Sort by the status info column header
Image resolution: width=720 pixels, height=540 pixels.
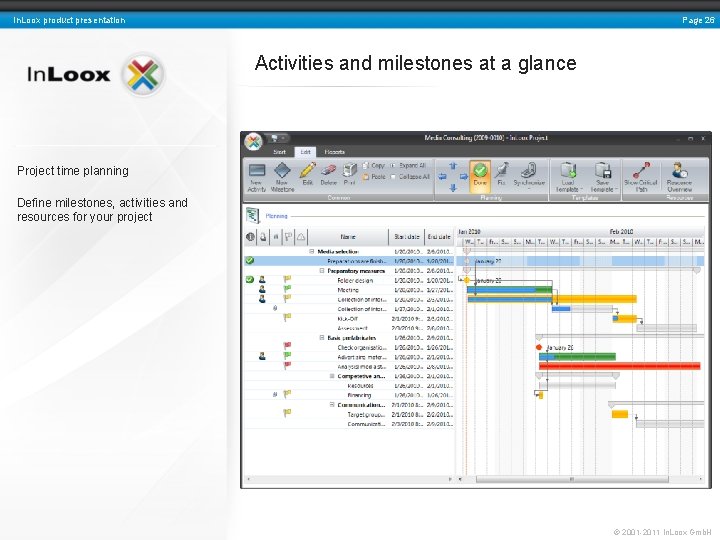[x=250, y=237]
